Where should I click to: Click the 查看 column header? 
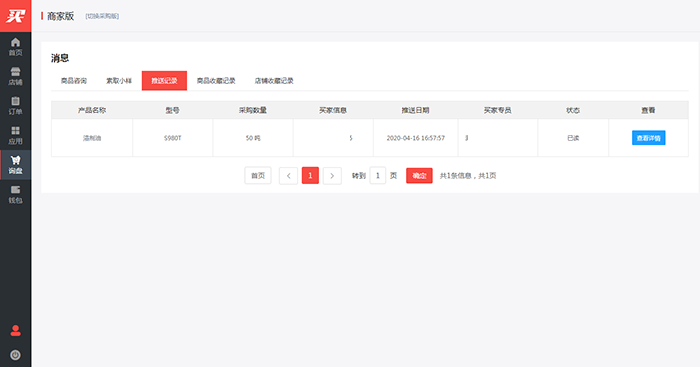click(648, 110)
